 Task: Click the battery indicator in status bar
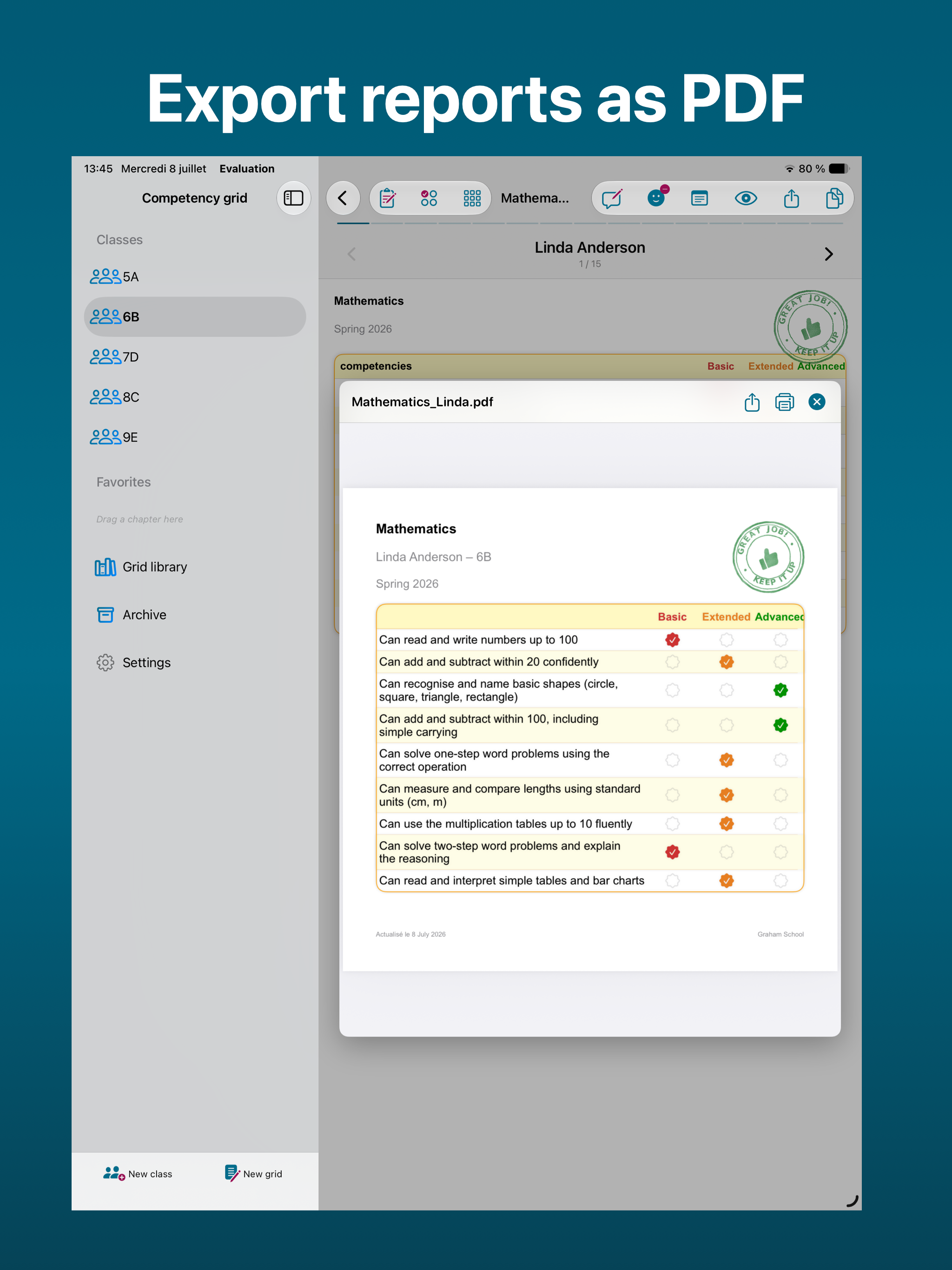(840, 169)
